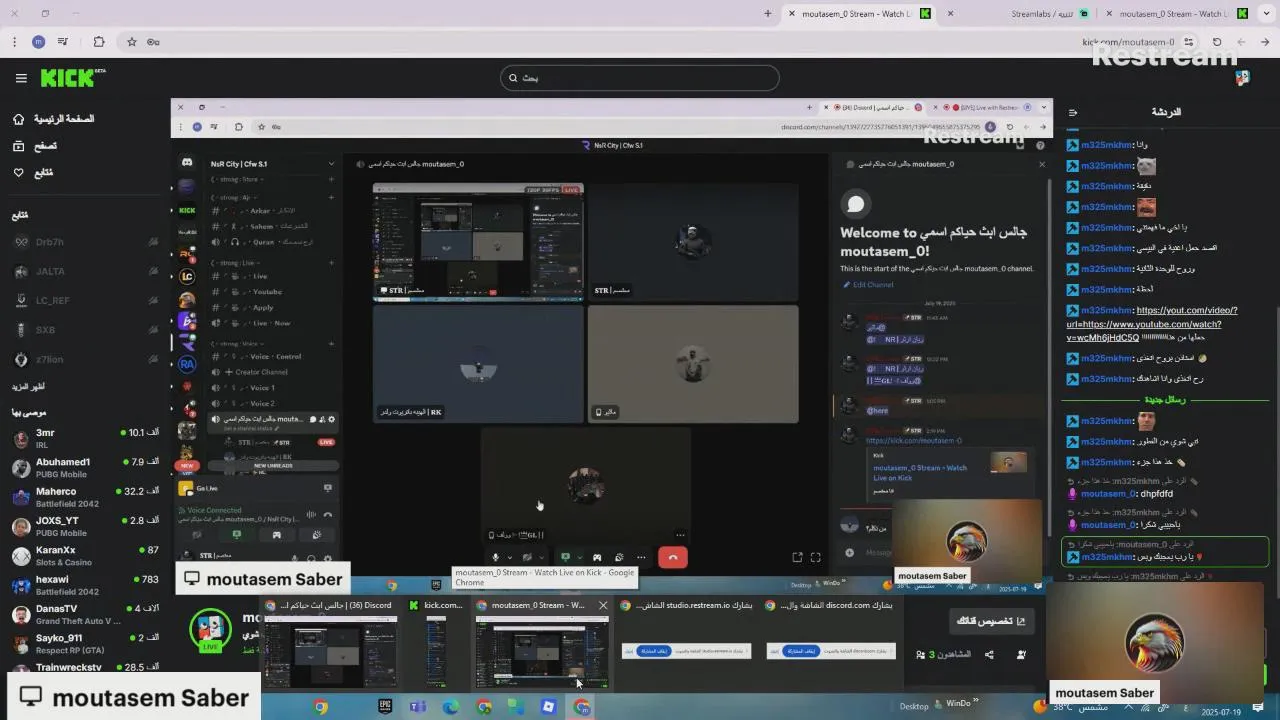The height and width of the screenshot is (720, 1280).
Task: Click the KICK logo
Action: 73,77
